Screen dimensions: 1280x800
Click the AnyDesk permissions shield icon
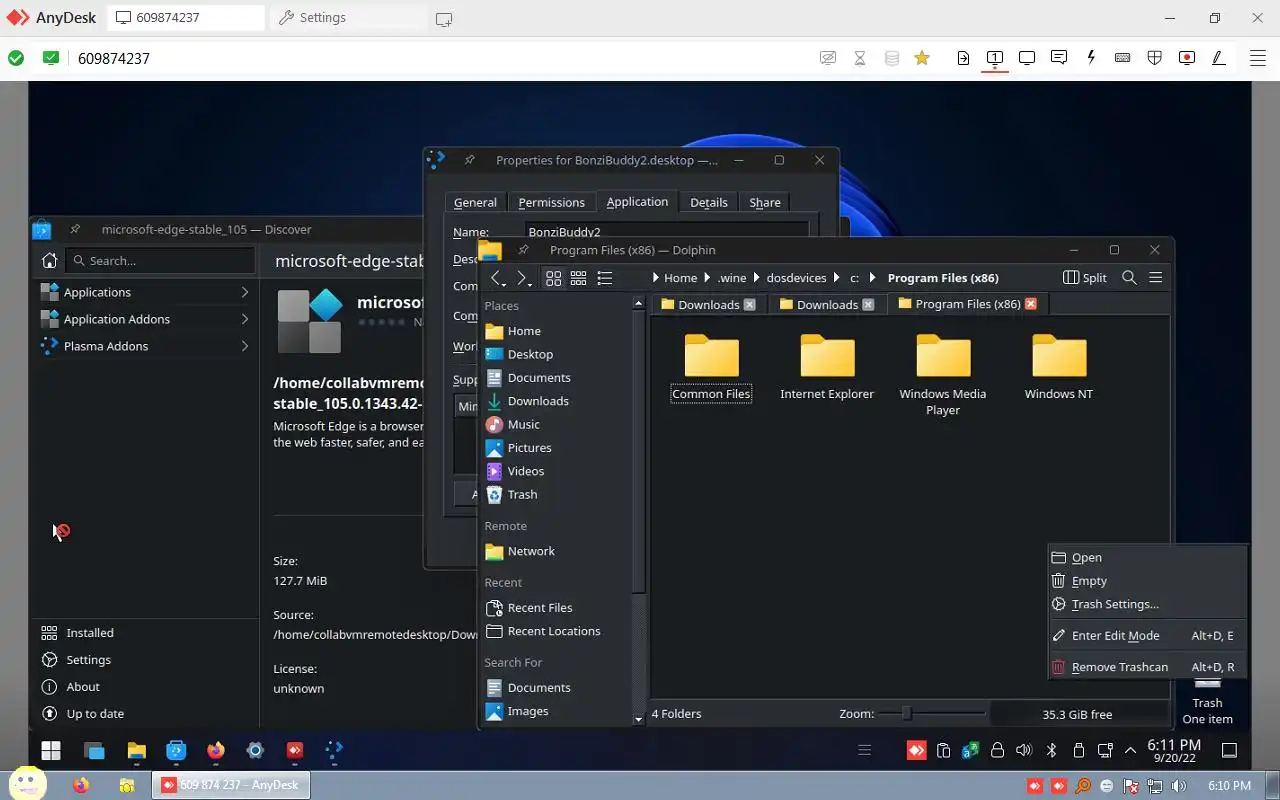(x=1155, y=58)
